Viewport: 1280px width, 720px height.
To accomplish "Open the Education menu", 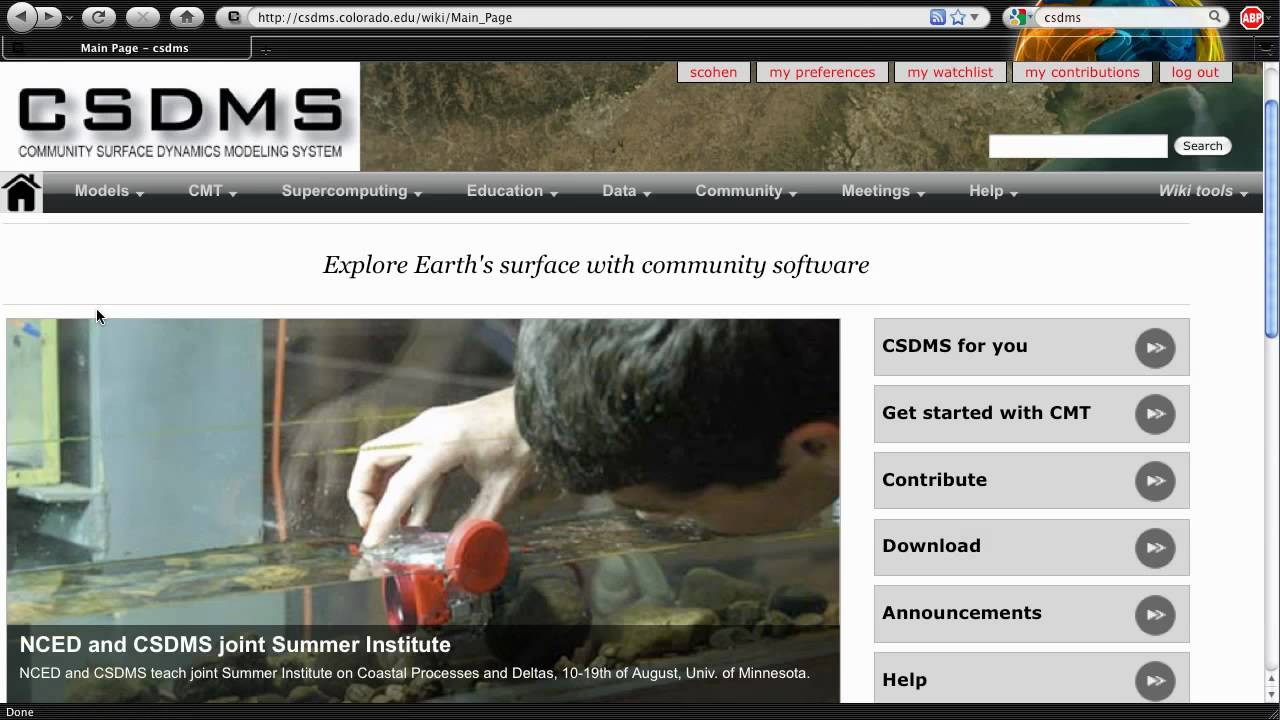I will 512,191.
